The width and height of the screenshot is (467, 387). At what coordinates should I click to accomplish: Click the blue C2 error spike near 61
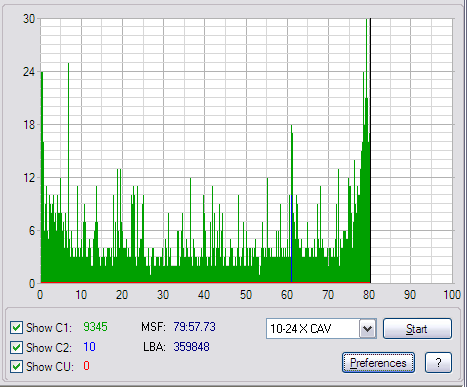pyautogui.click(x=292, y=239)
